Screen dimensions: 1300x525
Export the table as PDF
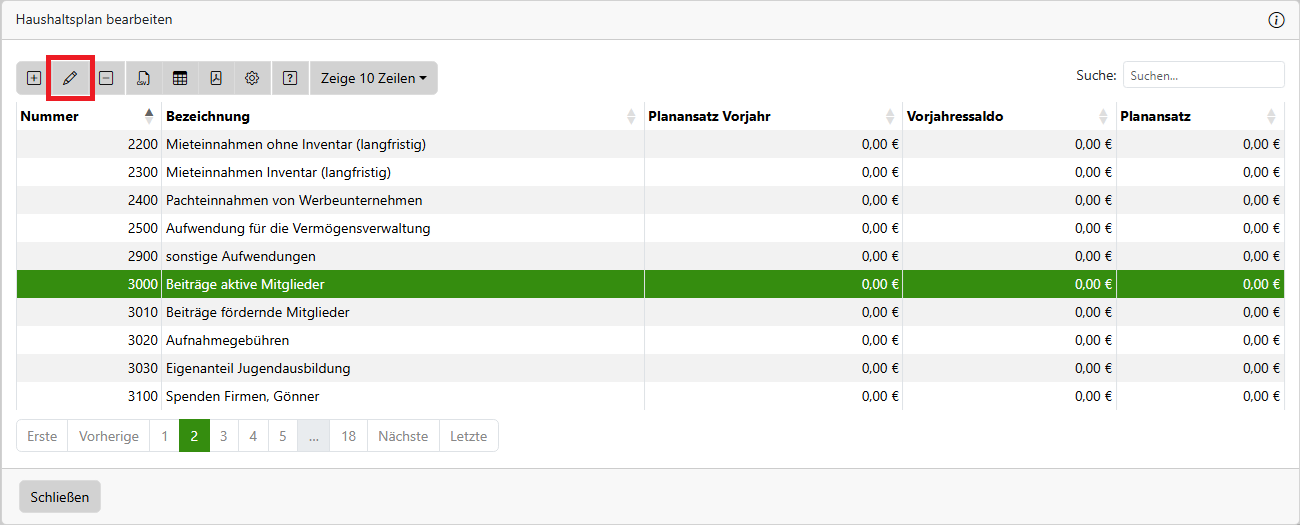216,78
